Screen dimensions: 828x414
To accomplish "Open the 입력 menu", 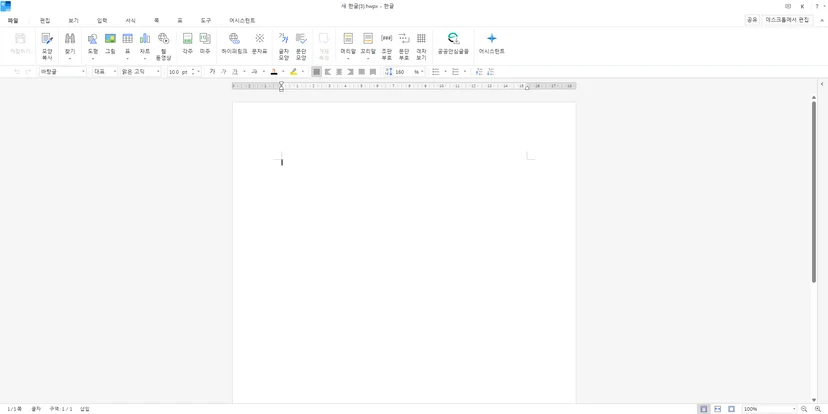I will click(x=102, y=21).
